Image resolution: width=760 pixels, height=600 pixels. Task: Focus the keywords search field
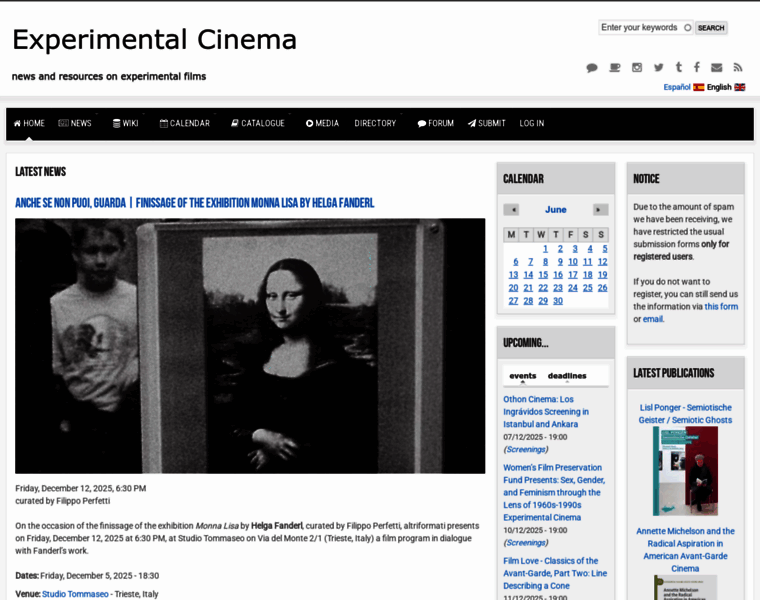646,28
